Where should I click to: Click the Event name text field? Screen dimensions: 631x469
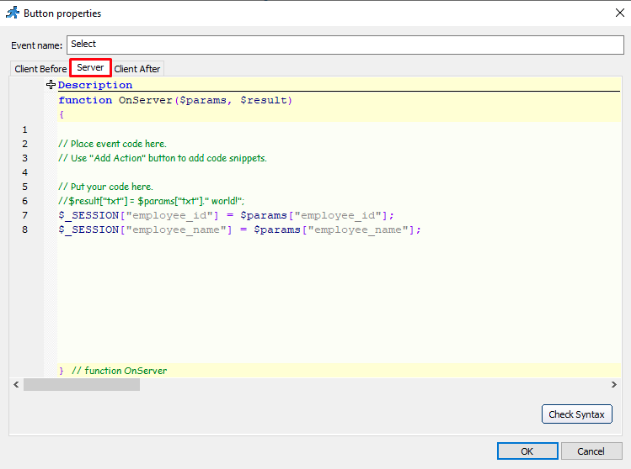pos(345,45)
